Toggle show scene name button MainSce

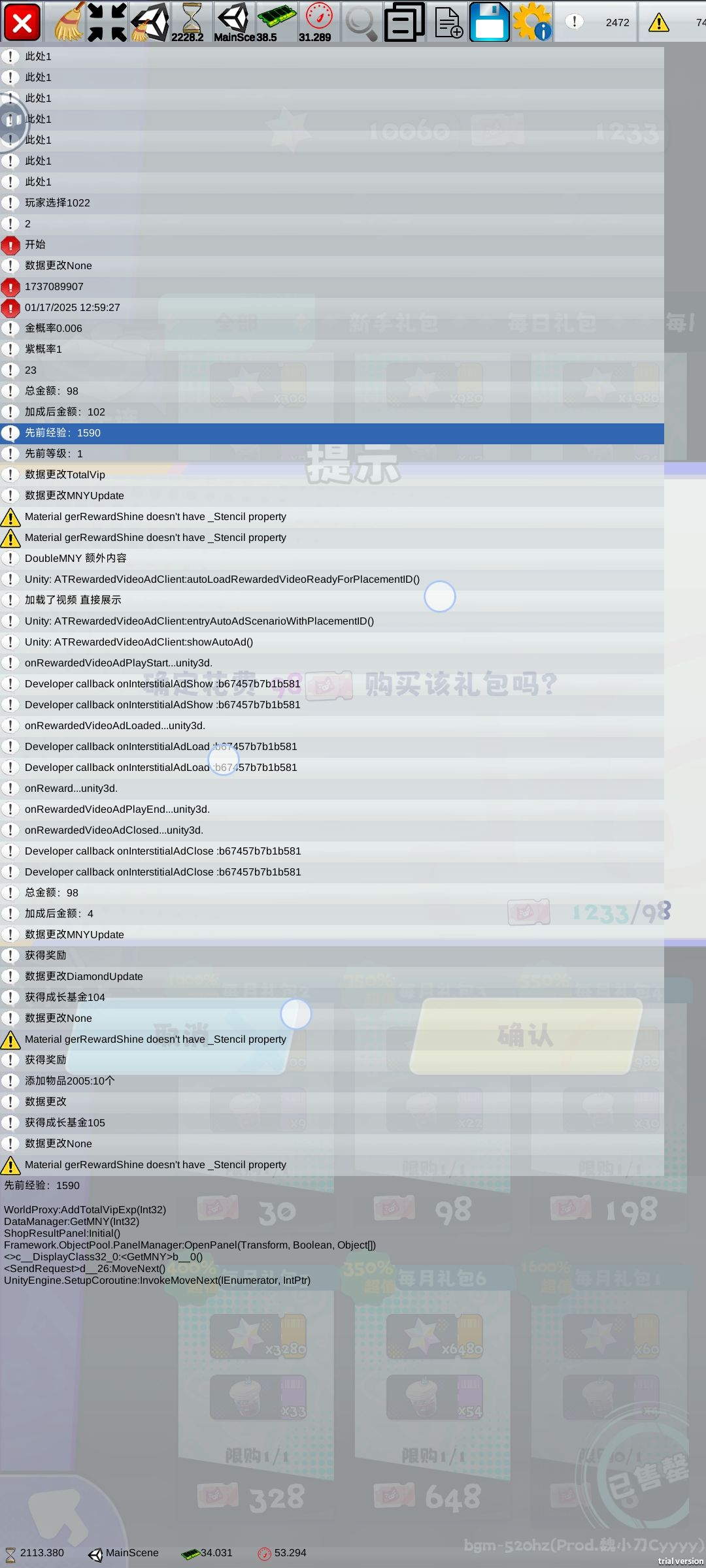[x=233, y=22]
